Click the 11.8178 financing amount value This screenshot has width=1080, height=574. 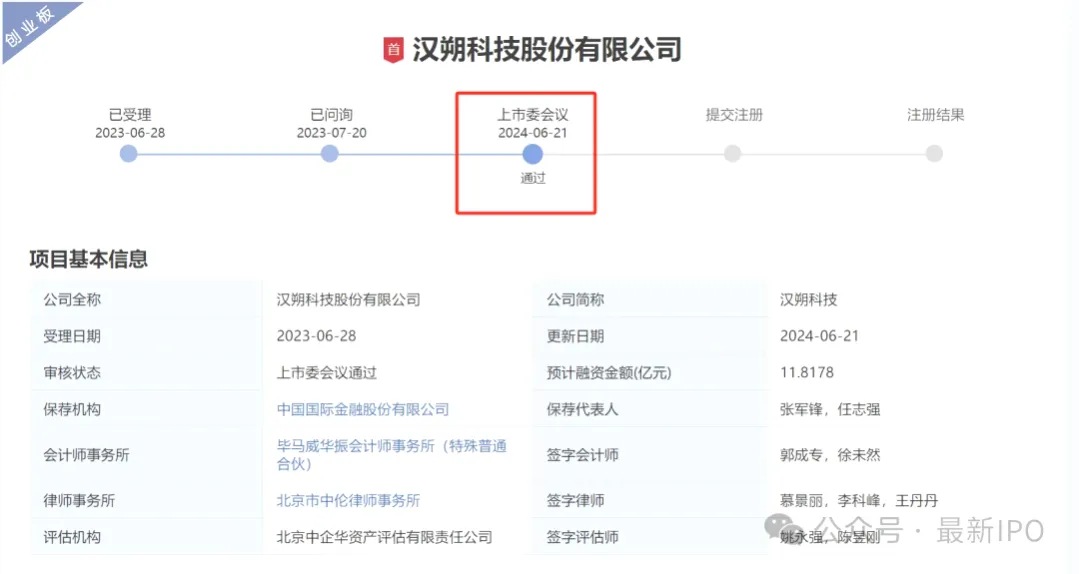coord(807,373)
